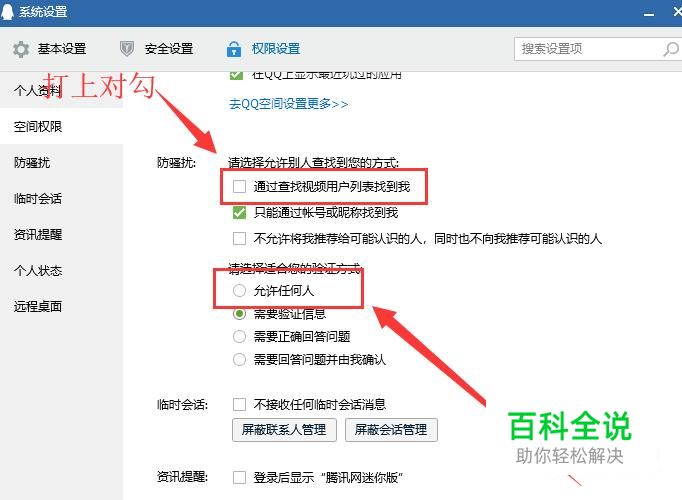Click the magnifier icon in search box
Screen dimensions: 682x500
pyautogui.click(x=670, y=49)
